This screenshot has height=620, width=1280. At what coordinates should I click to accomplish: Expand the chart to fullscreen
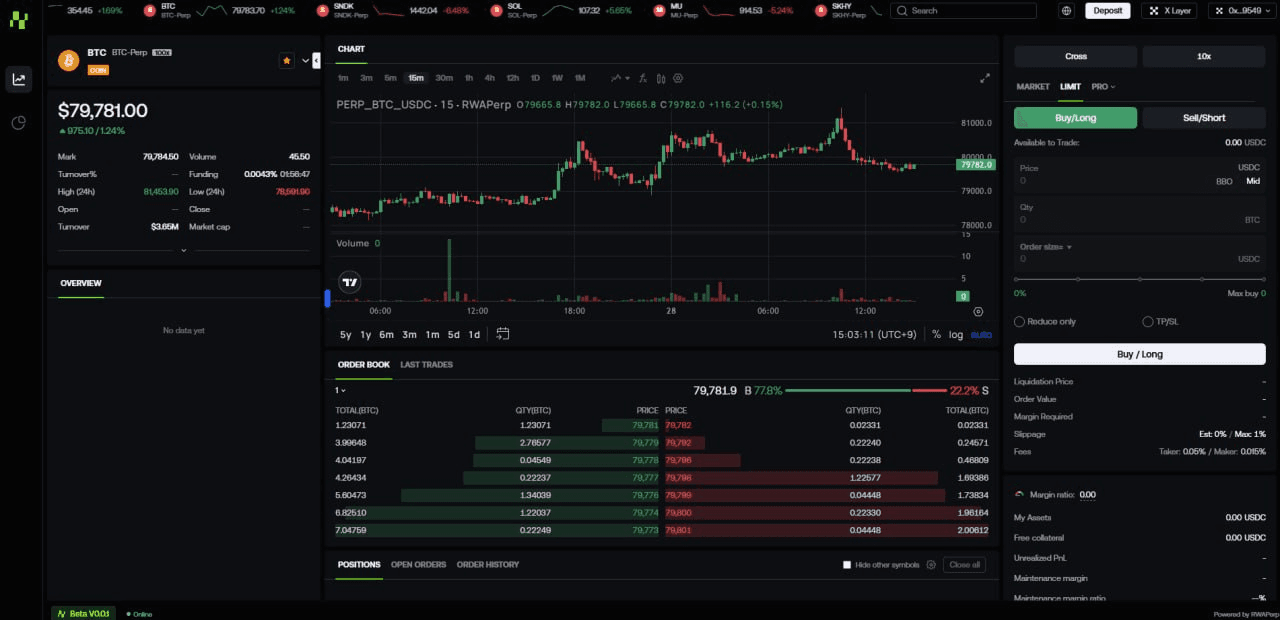click(x=985, y=78)
